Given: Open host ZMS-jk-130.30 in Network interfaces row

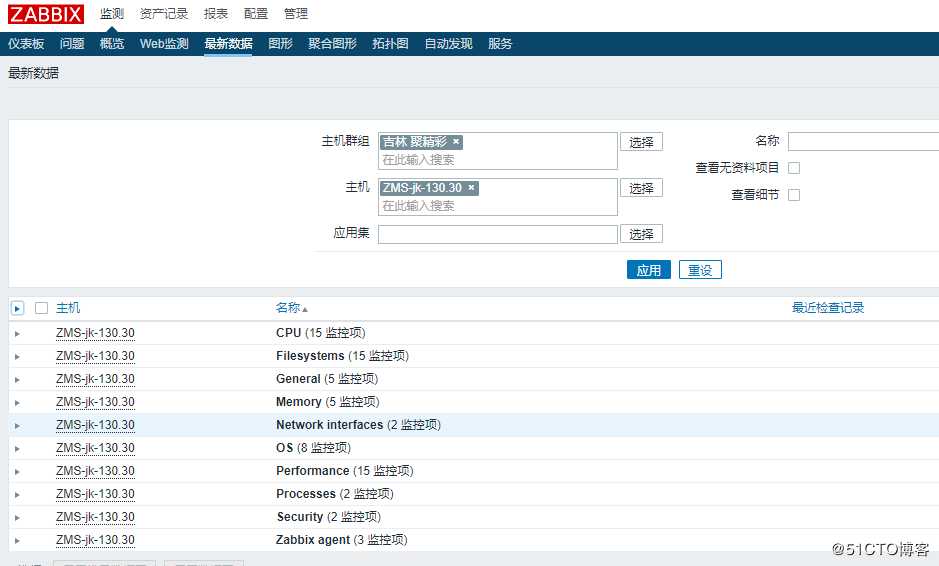Looking at the screenshot, I should point(95,425).
